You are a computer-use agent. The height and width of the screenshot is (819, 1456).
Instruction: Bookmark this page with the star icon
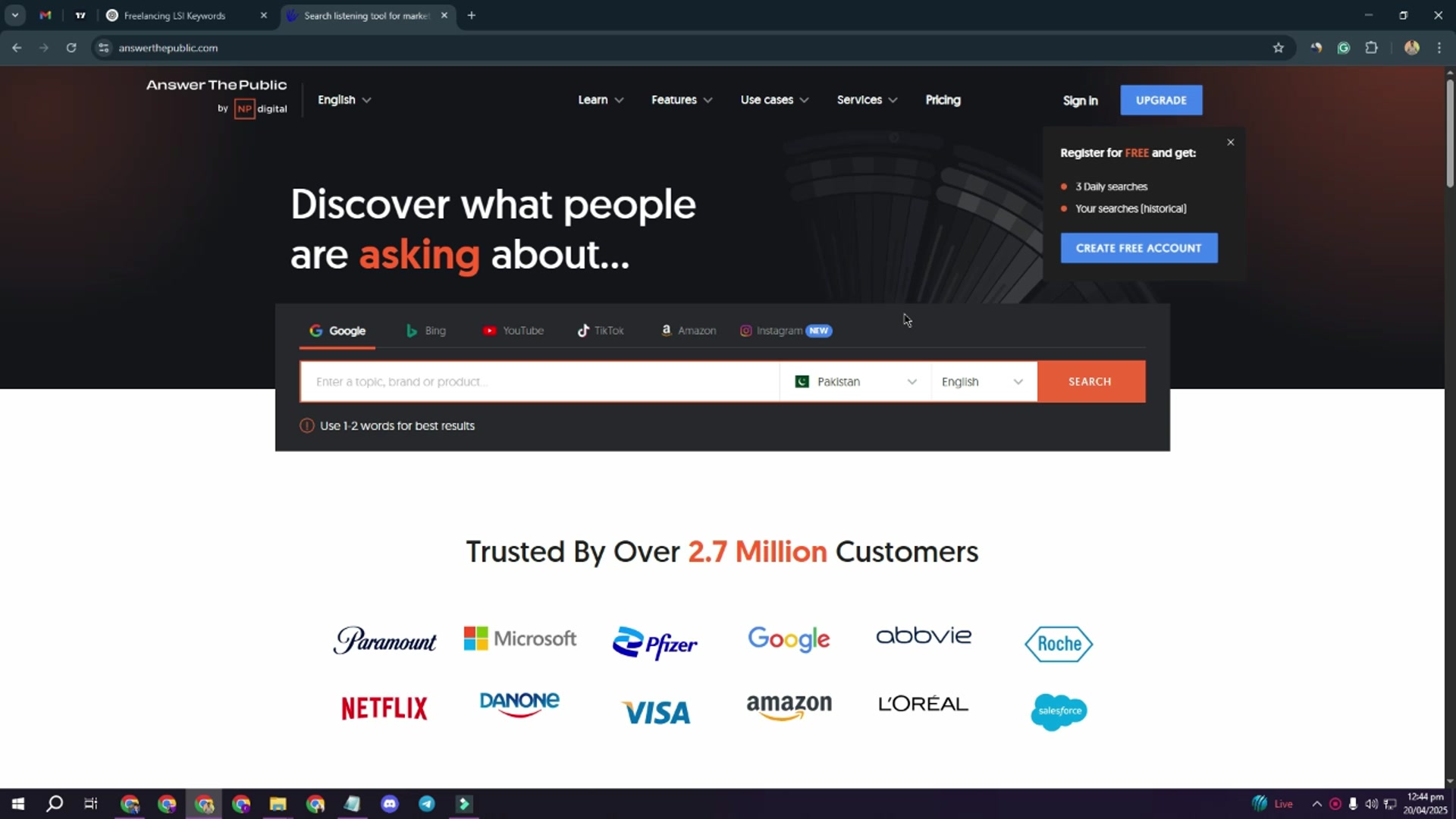pos(1278,48)
